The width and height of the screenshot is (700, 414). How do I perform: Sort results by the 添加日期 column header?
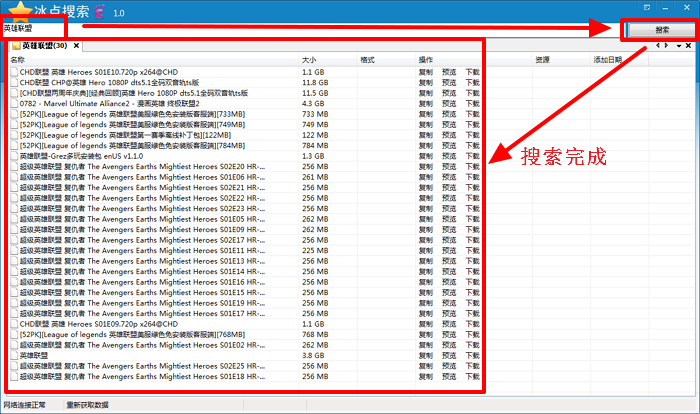607,60
